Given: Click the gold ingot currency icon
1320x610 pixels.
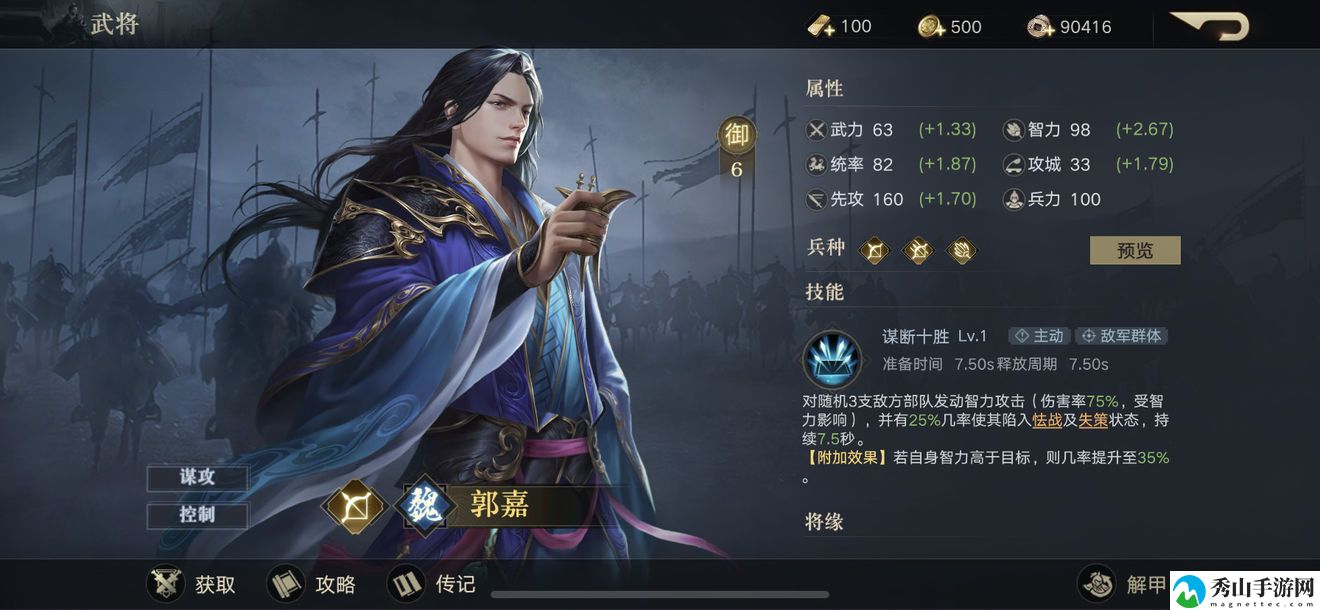Looking at the screenshot, I should point(821,27).
